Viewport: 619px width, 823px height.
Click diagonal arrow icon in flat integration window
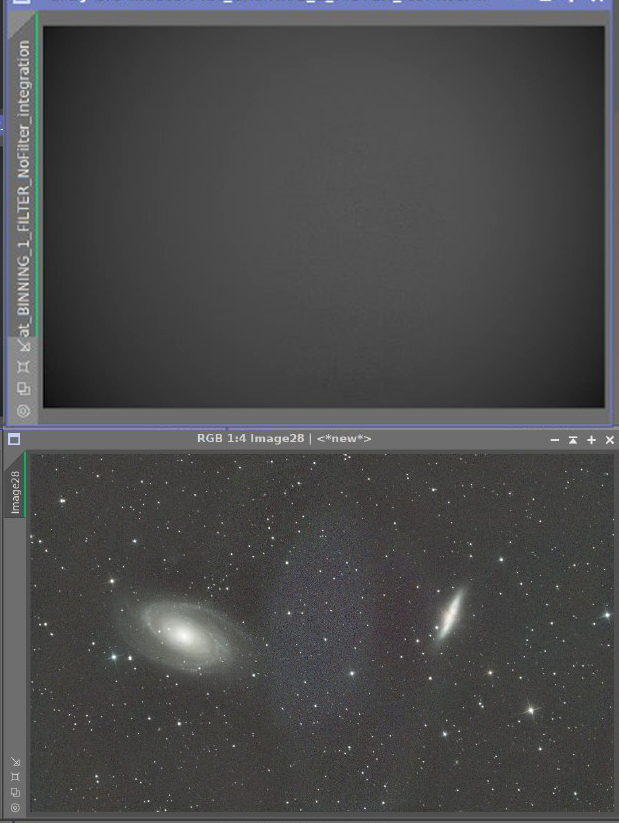tap(24, 346)
